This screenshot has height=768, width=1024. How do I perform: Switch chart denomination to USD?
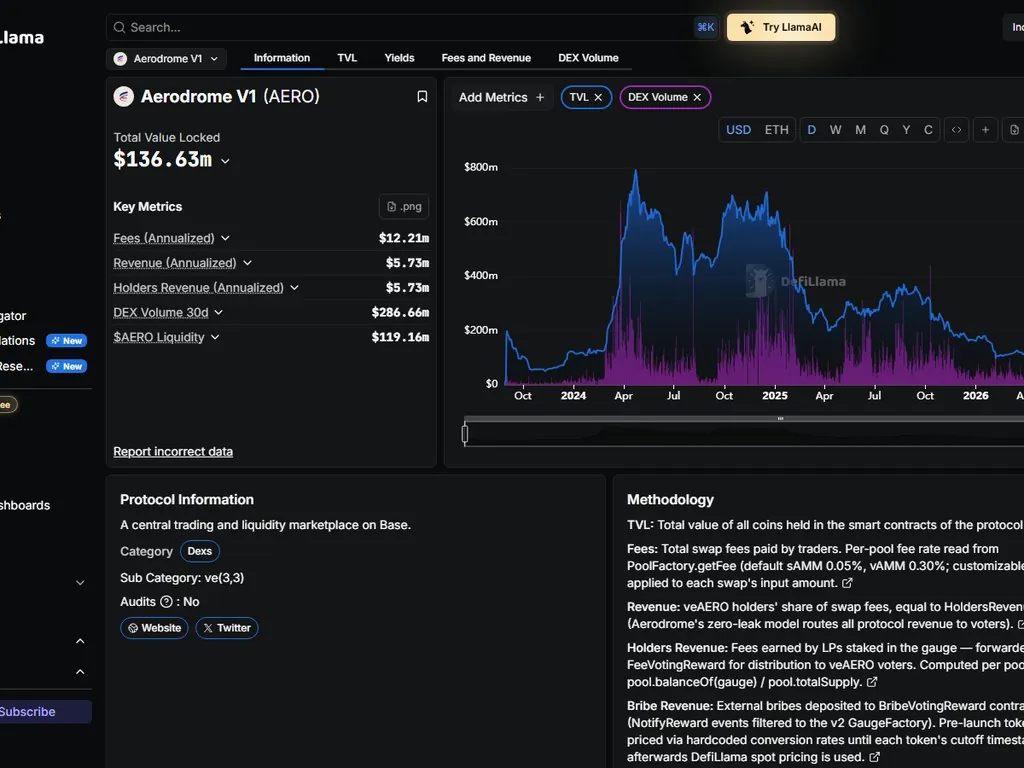click(739, 130)
